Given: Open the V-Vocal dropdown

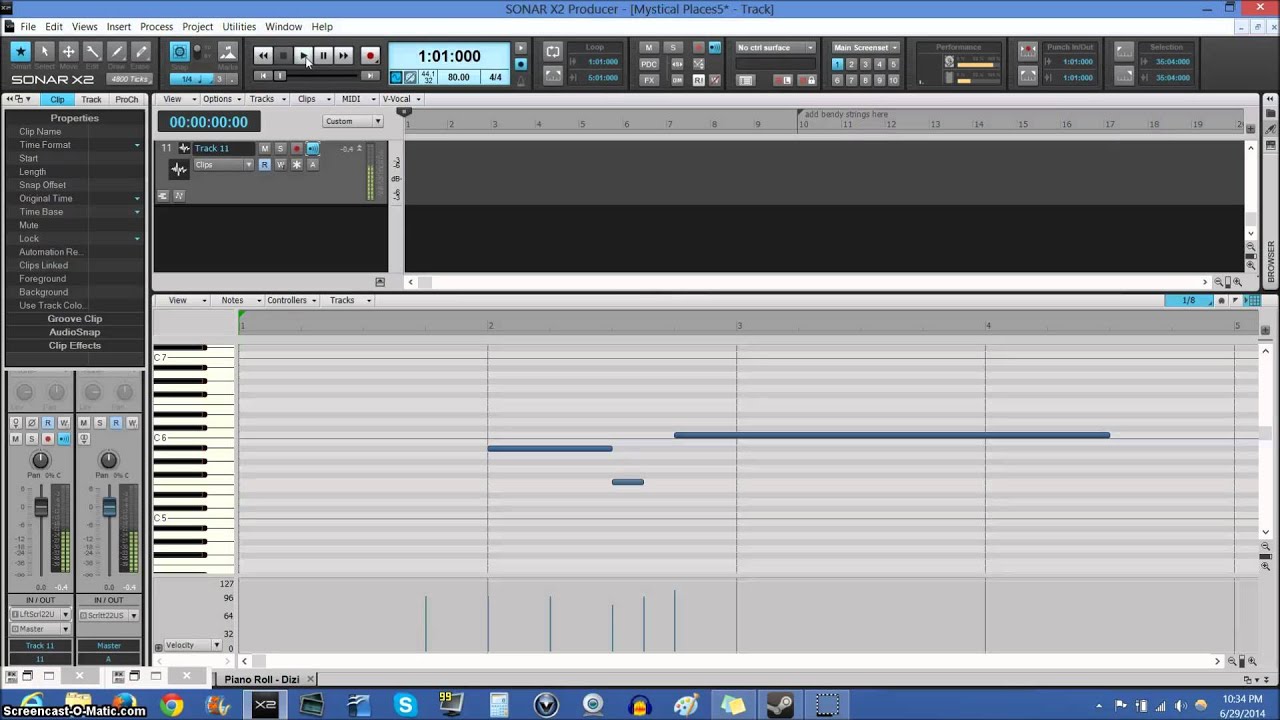Looking at the screenshot, I should coord(401,99).
